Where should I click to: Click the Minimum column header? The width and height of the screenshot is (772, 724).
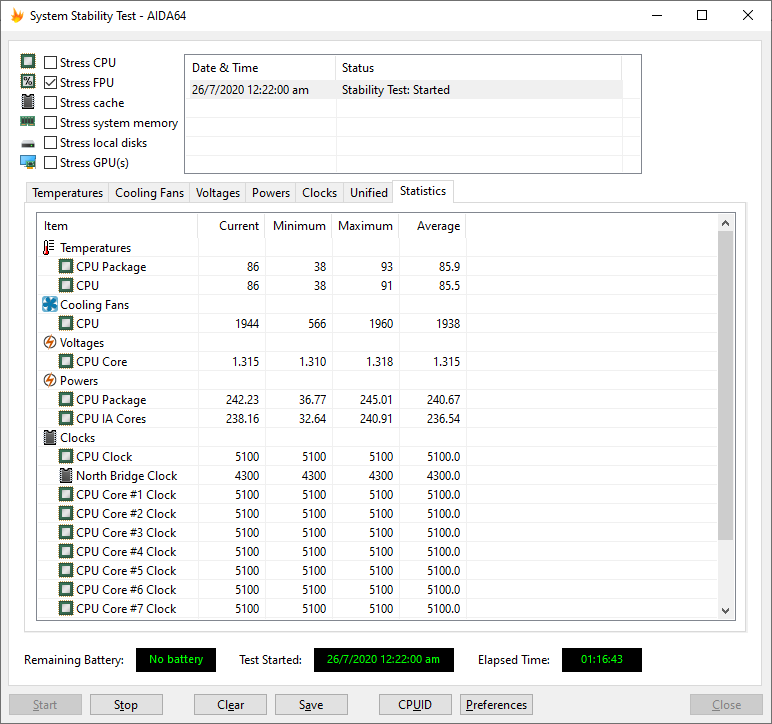point(298,226)
